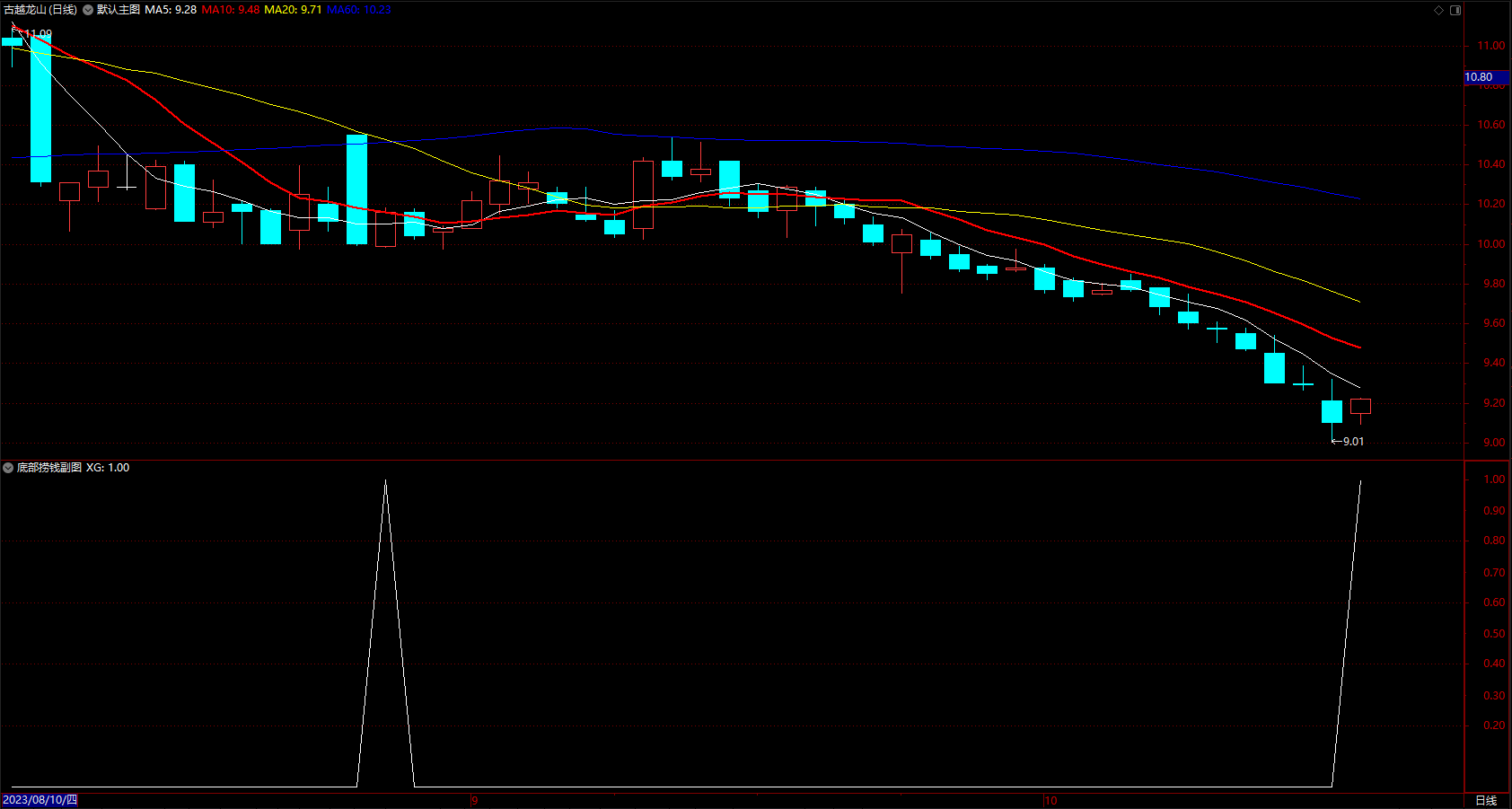This screenshot has width=1512, height=809.
Task: Select the MA5: 9.28 indicator label
Action: [171, 10]
